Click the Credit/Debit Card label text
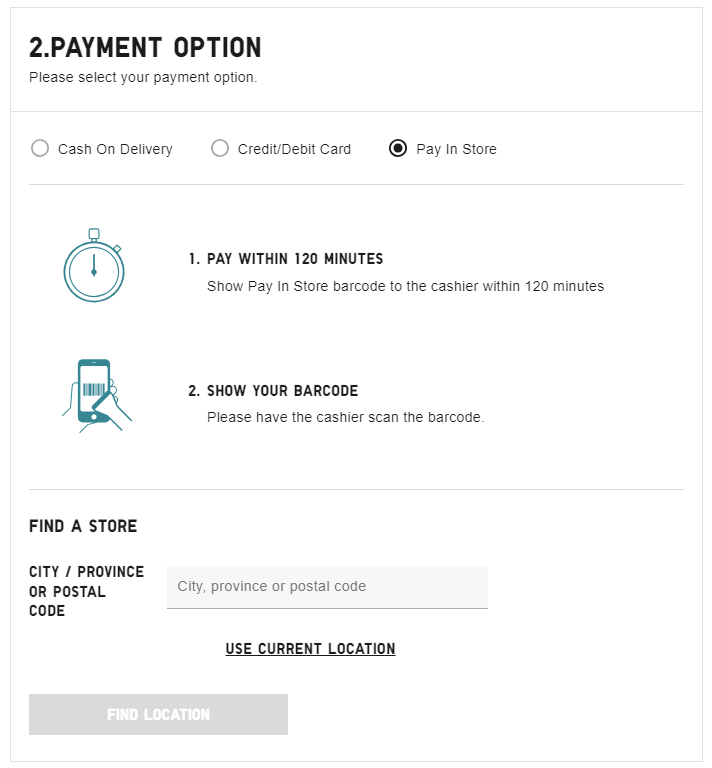The image size is (712, 768). [294, 149]
